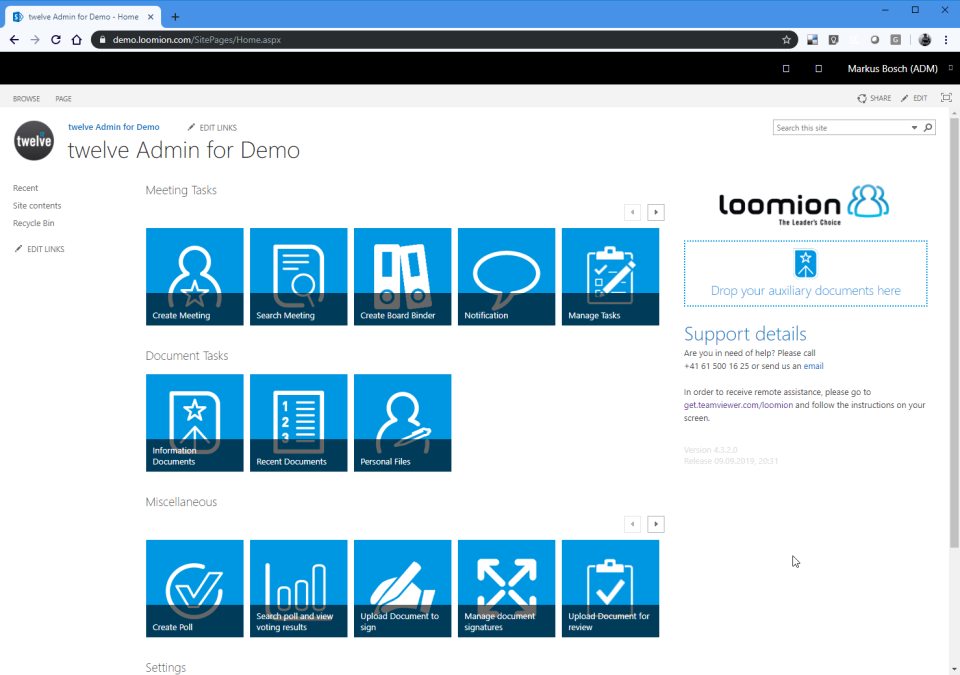This screenshot has width=960, height=675.
Task: Select the Create Poll tile
Action: (x=194, y=588)
